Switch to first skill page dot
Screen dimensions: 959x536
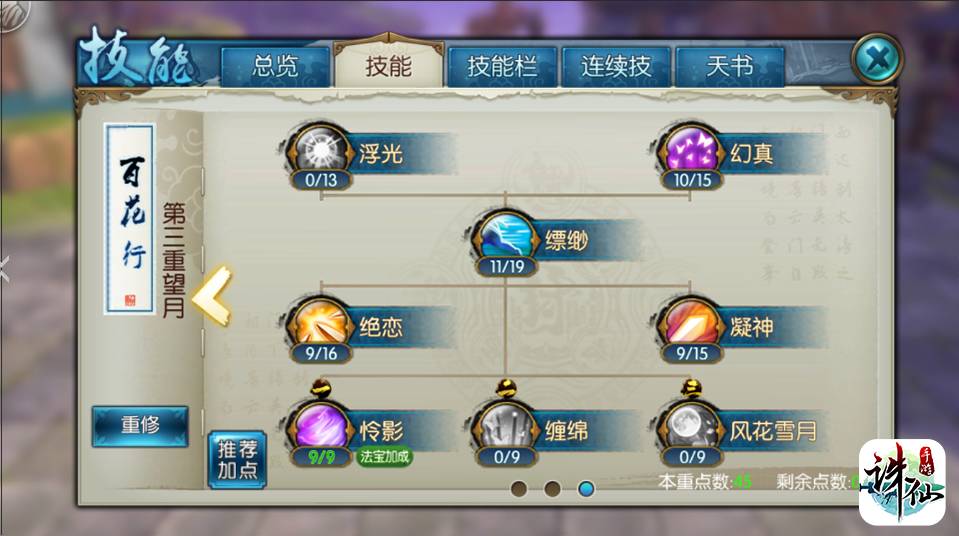tap(519, 489)
